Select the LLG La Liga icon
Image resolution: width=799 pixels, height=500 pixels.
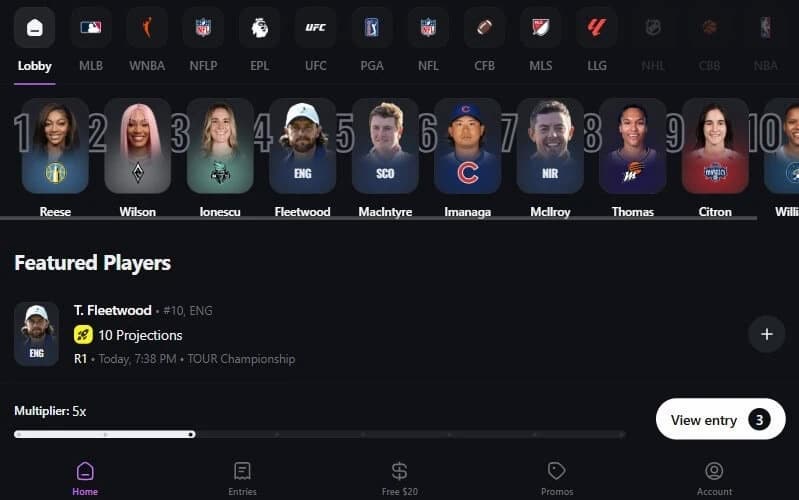pos(597,28)
